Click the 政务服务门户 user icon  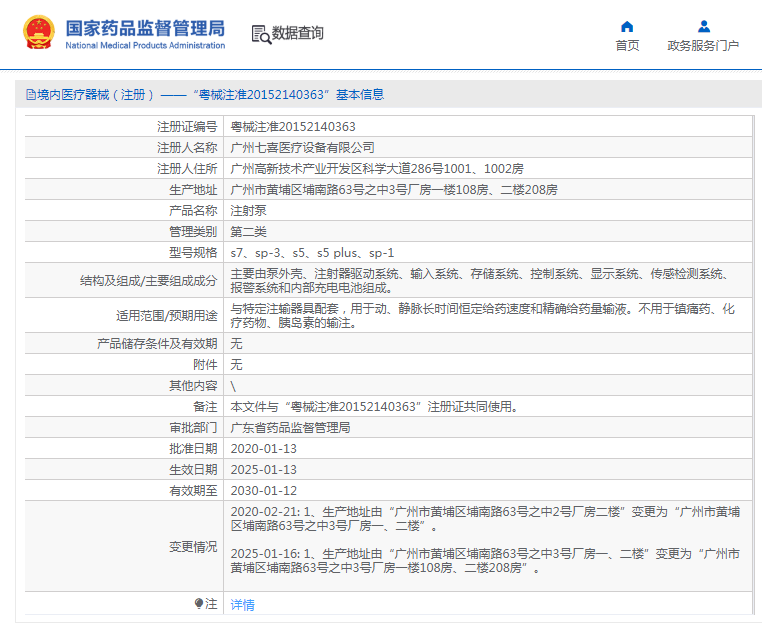(x=703, y=26)
